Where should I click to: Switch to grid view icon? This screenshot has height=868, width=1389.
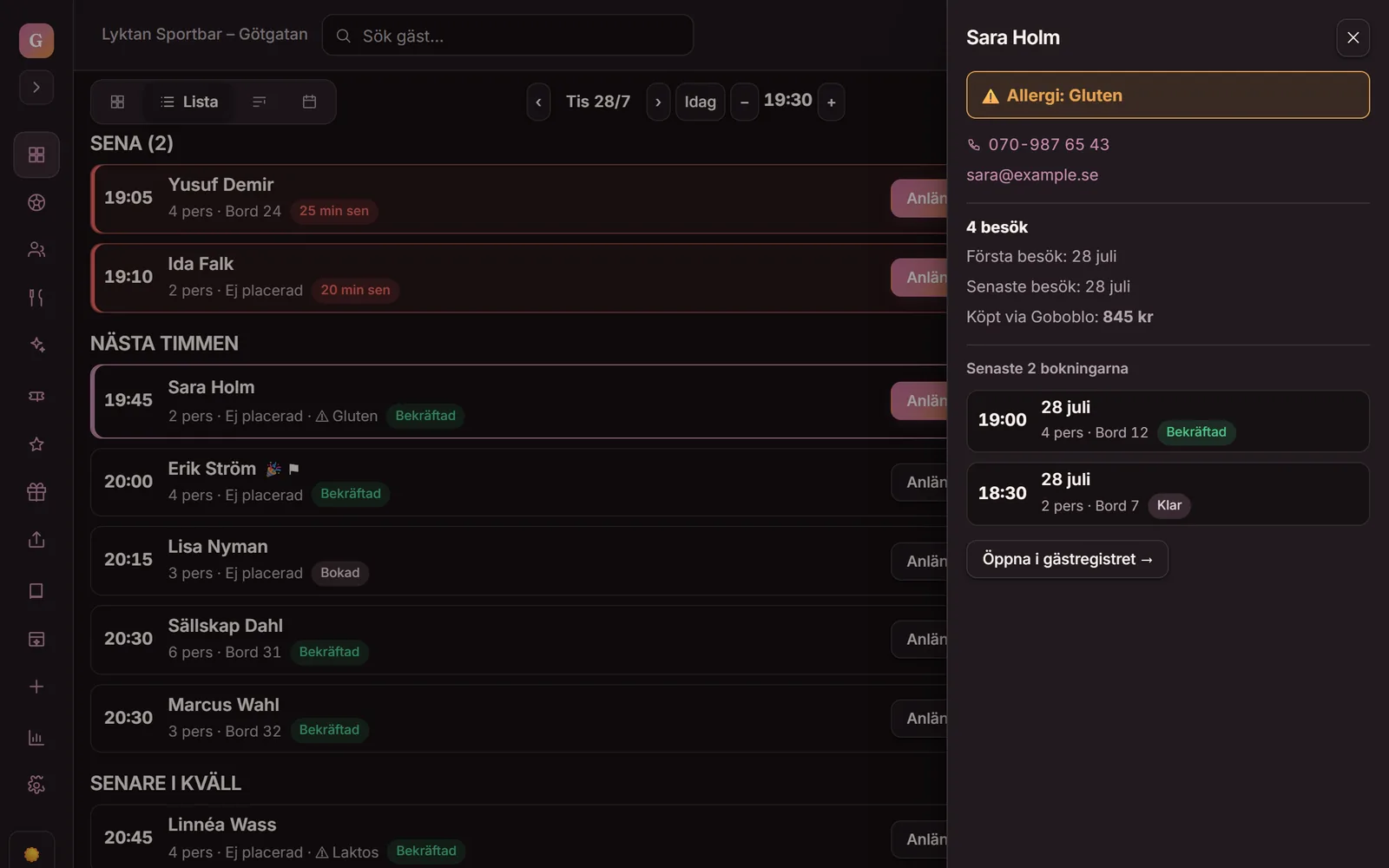click(x=117, y=102)
